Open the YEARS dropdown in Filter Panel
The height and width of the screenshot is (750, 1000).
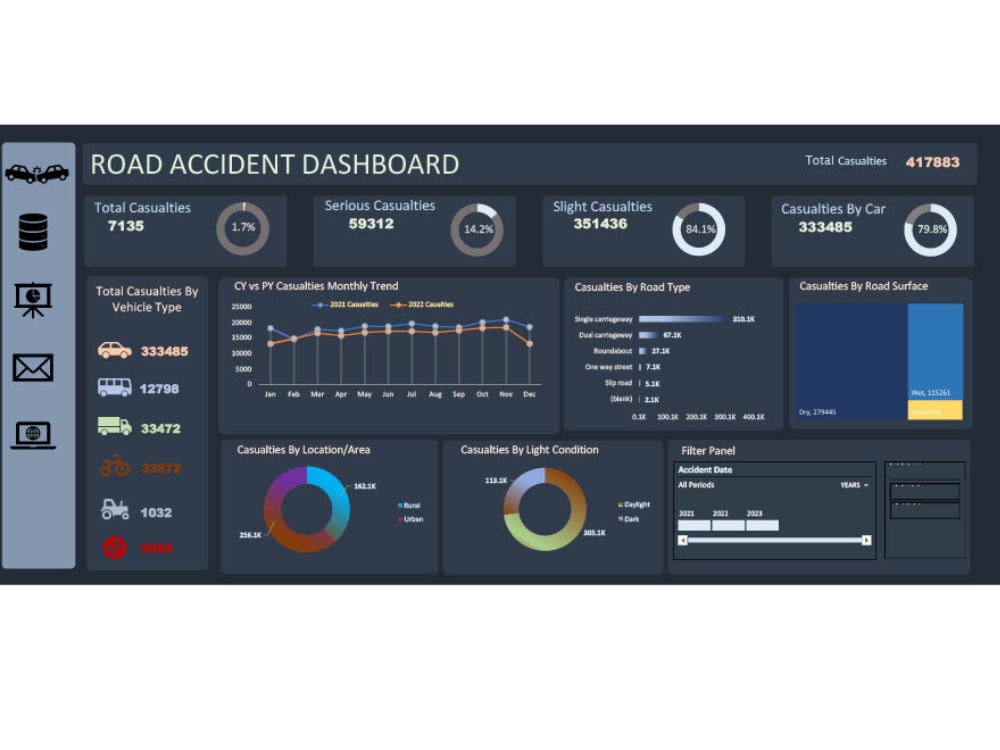(x=855, y=485)
